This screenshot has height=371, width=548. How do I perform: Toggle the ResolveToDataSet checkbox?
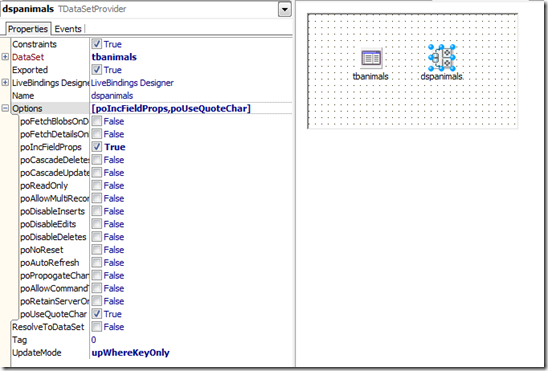click(x=97, y=327)
